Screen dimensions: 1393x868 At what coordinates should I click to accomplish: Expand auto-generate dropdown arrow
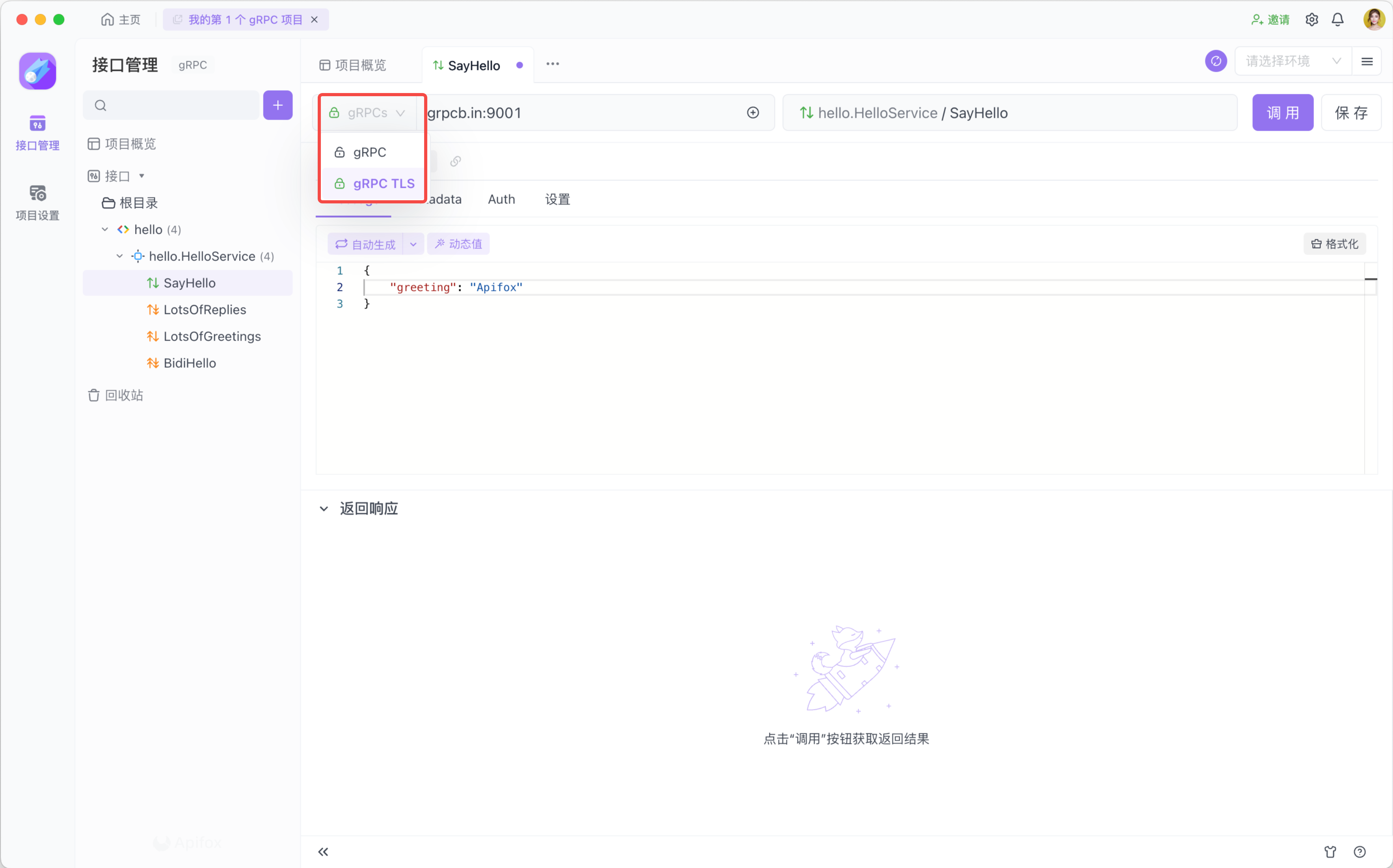pos(413,244)
